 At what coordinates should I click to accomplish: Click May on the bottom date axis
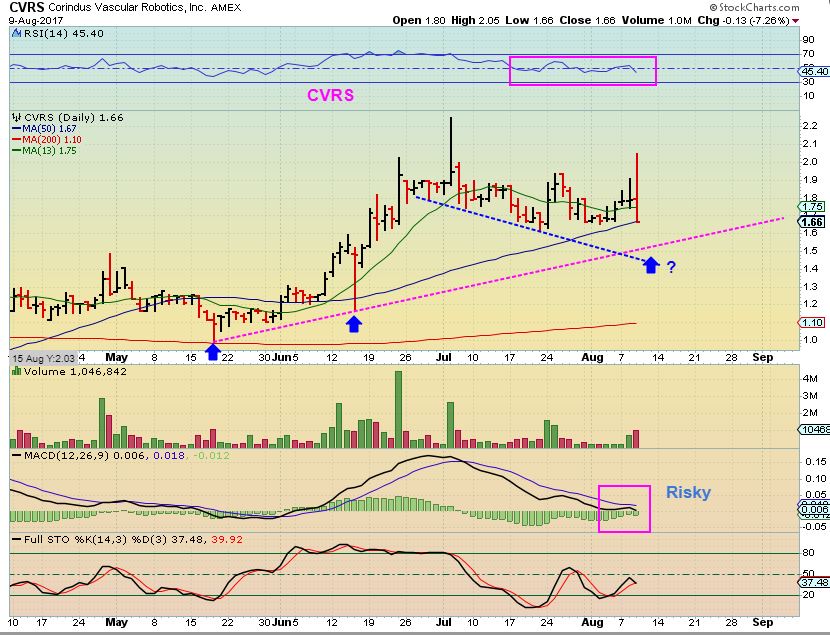[x=116, y=622]
